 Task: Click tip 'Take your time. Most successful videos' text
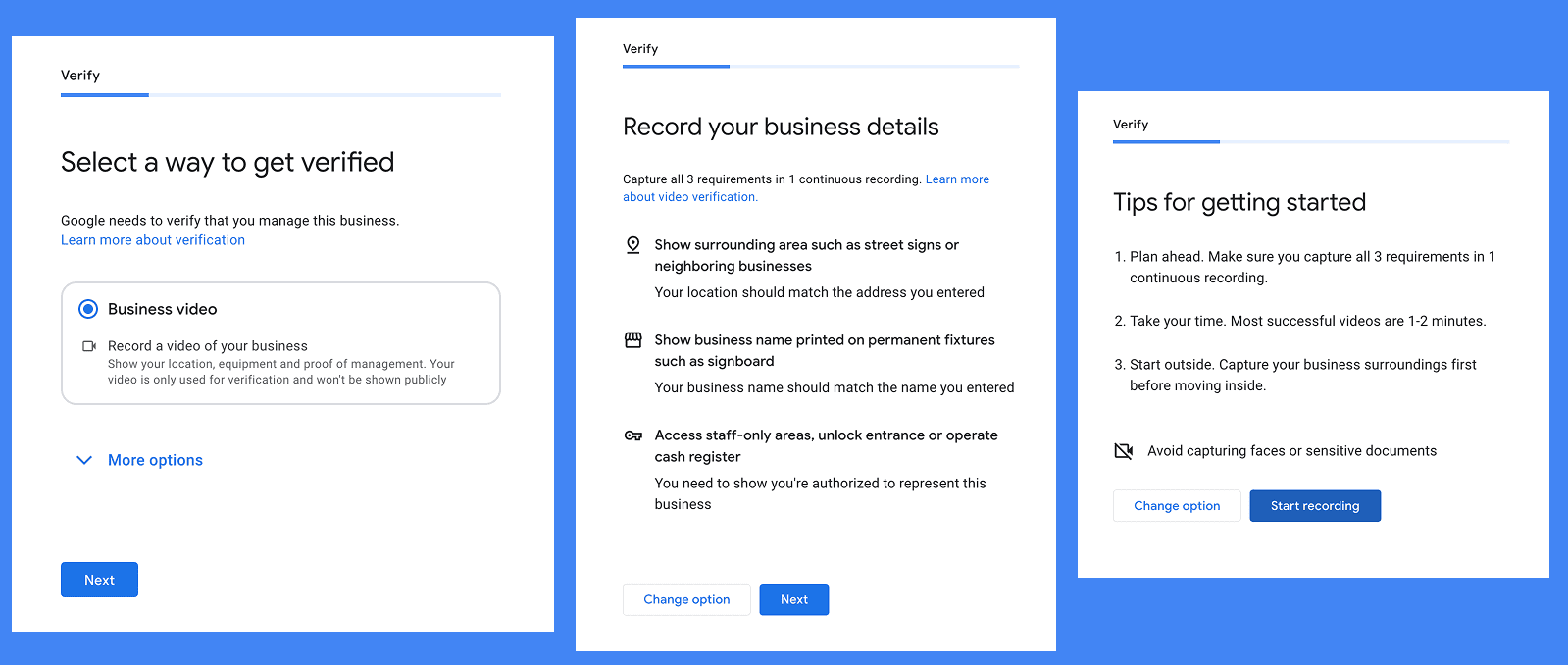click(1307, 321)
